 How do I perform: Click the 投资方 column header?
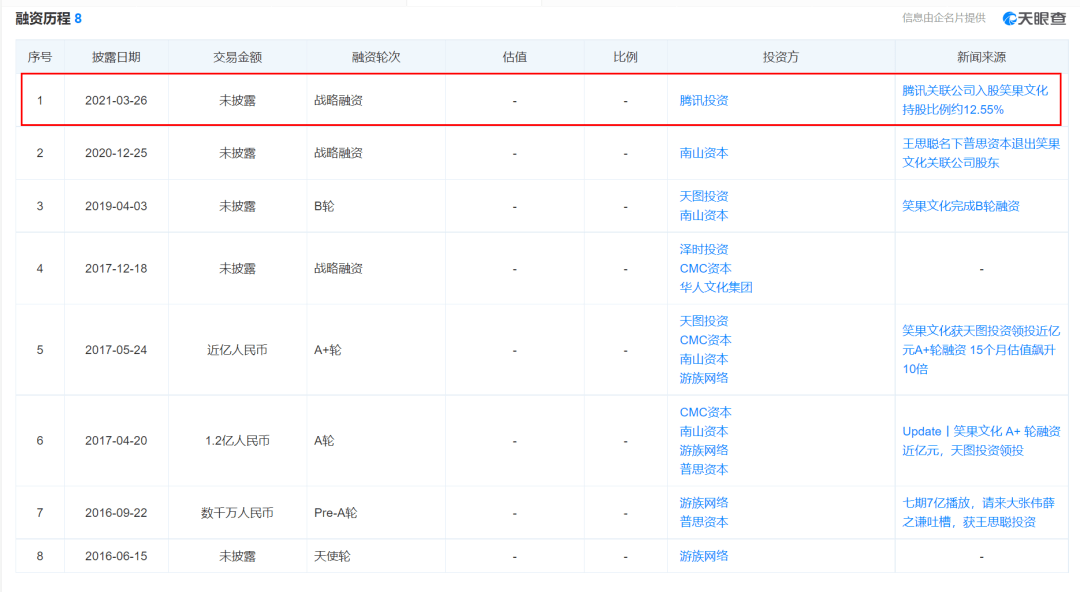coord(780,57)
